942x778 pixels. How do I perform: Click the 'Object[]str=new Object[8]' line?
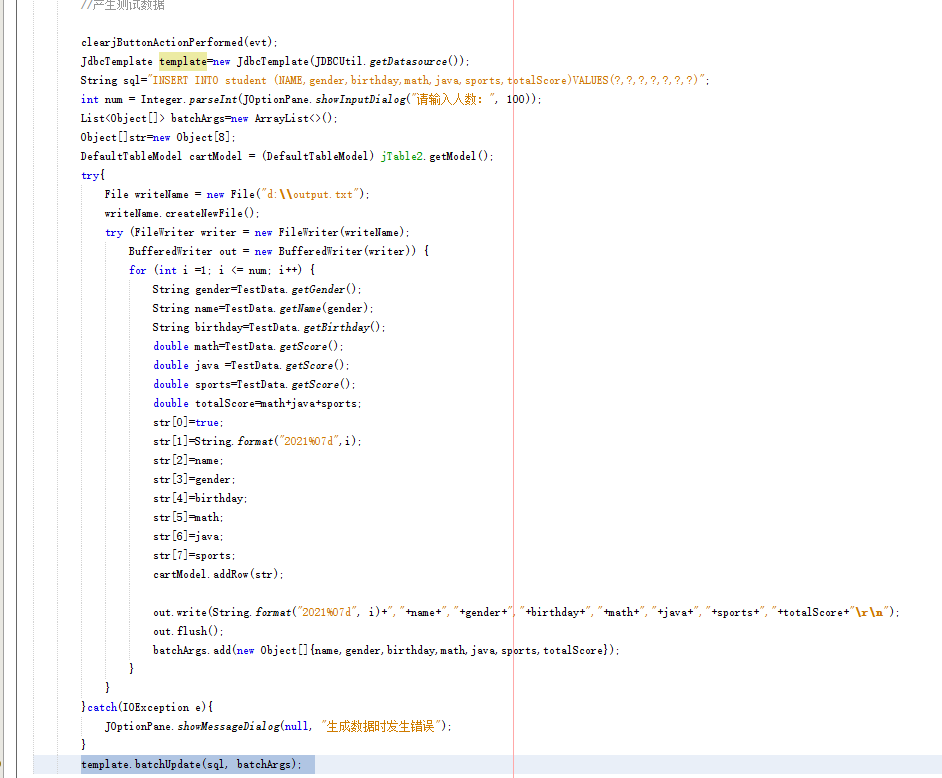click(x=158, y=137)
